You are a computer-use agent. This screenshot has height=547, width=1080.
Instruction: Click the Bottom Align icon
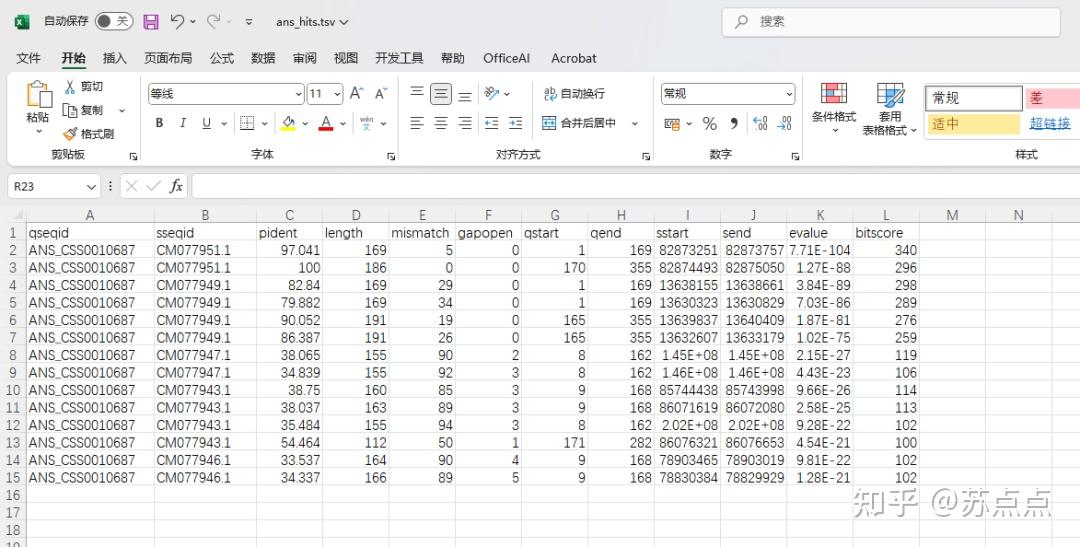pyautogui.click(x=465, y=94)
